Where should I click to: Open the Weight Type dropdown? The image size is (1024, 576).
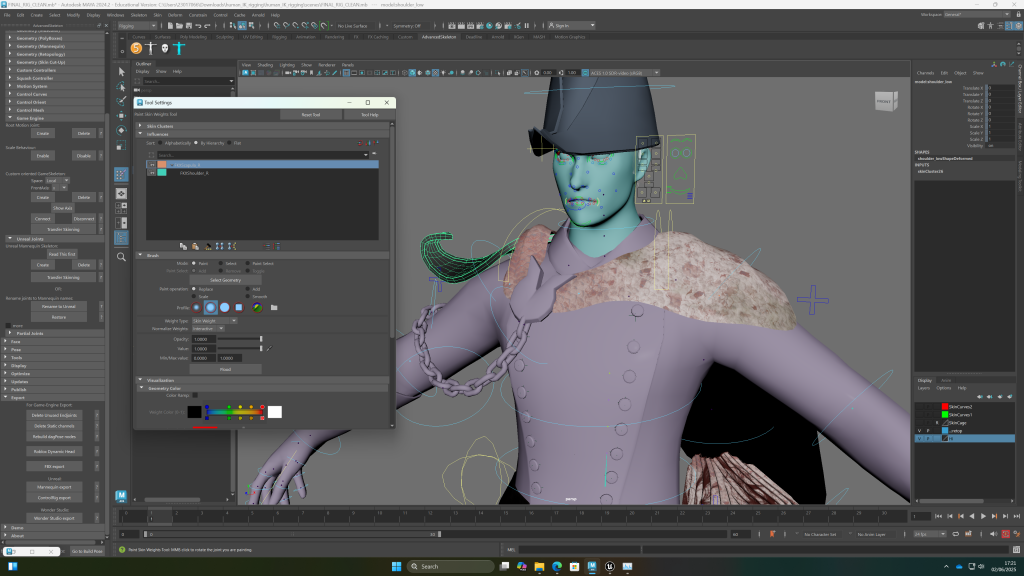pyautogui.click(x=214, y=320)
